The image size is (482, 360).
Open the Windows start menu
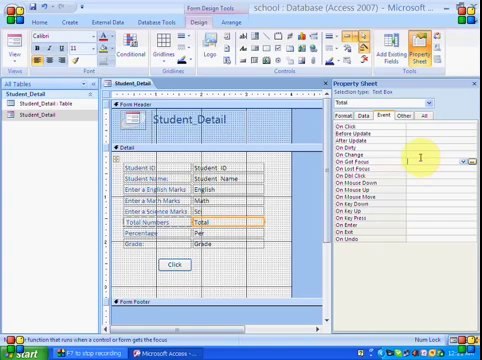(24, 354)
